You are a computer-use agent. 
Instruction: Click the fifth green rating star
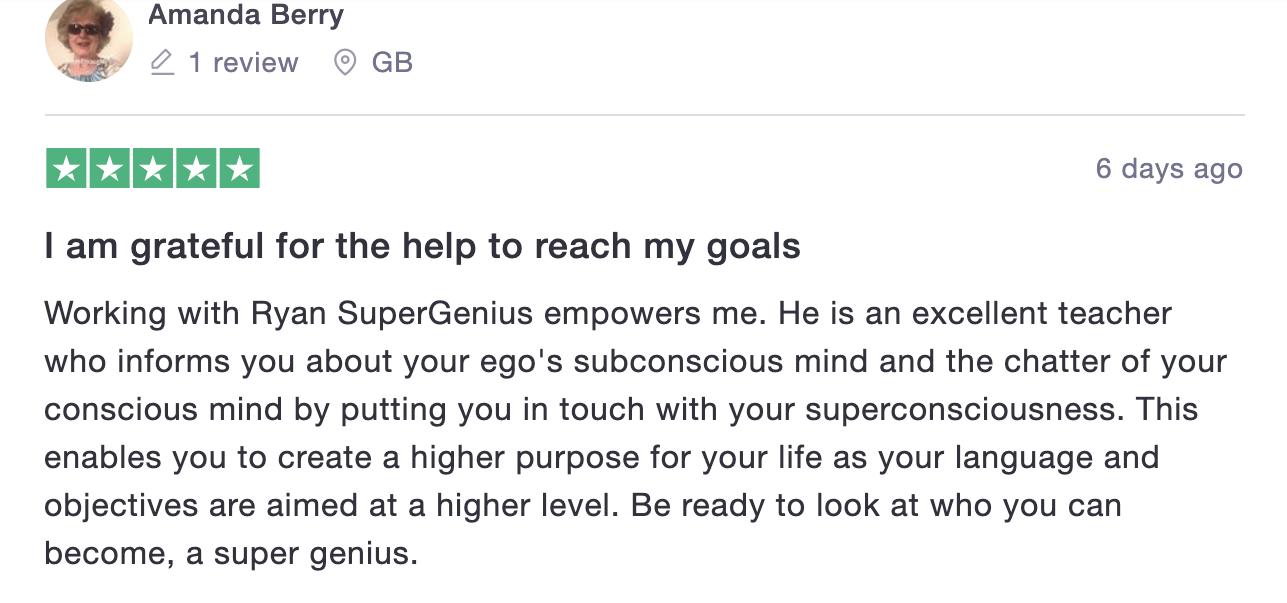(x=239, y=168)
